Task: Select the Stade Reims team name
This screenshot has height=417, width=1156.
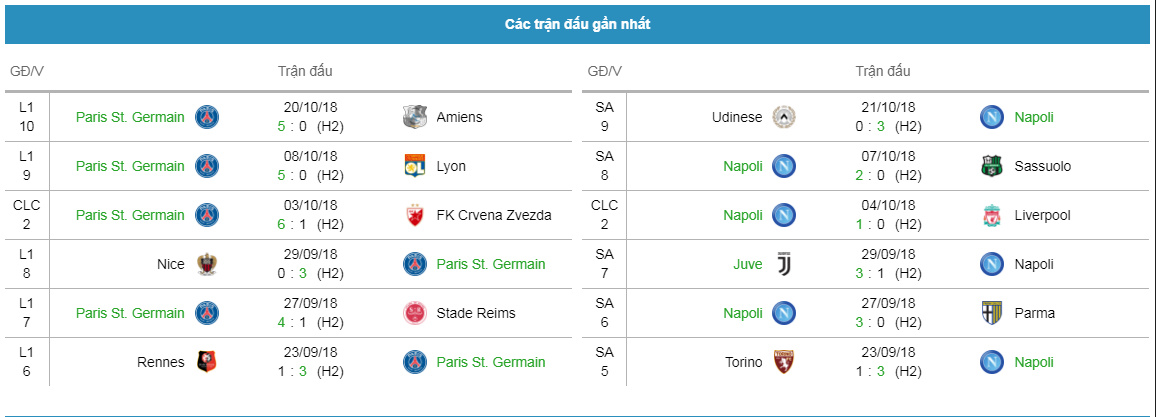Action: [476, 313]
